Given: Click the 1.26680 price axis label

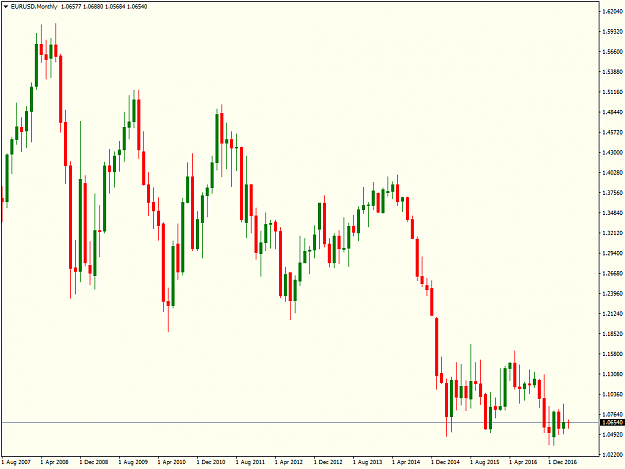Looking at the screenshot, I should tap(613, 273).
